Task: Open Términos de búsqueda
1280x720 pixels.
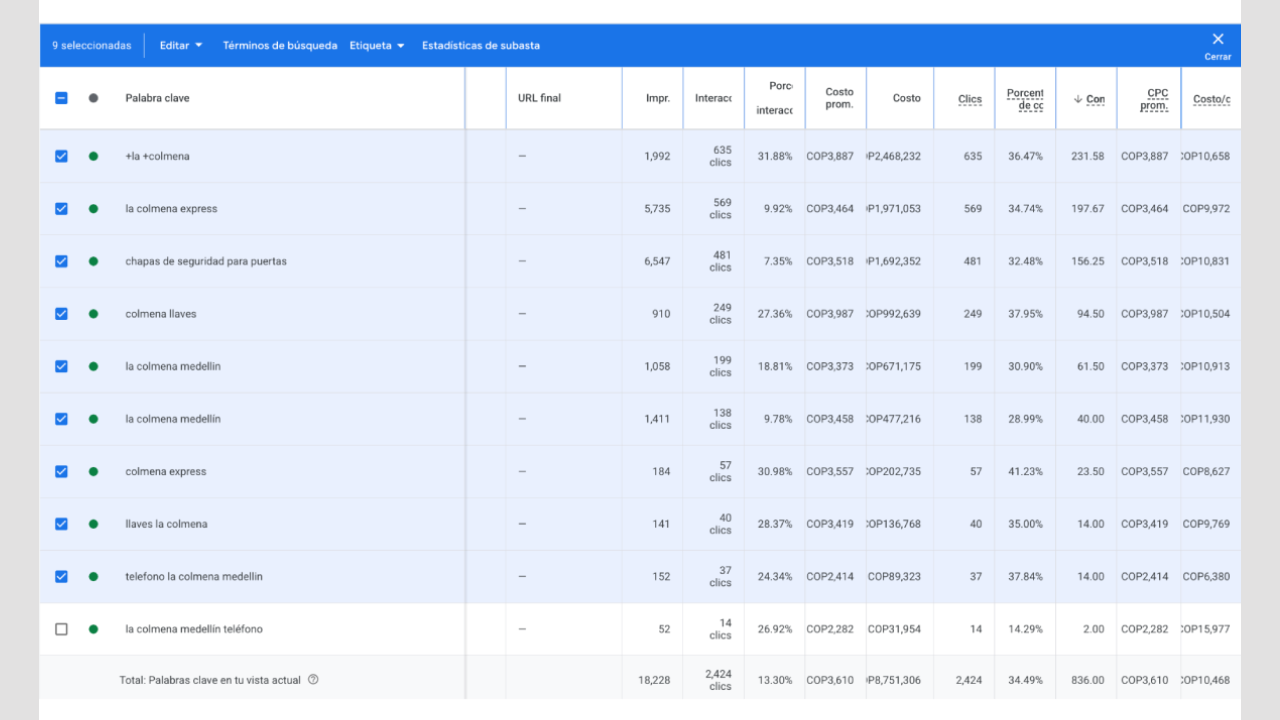Action: (x=279, y=45)
